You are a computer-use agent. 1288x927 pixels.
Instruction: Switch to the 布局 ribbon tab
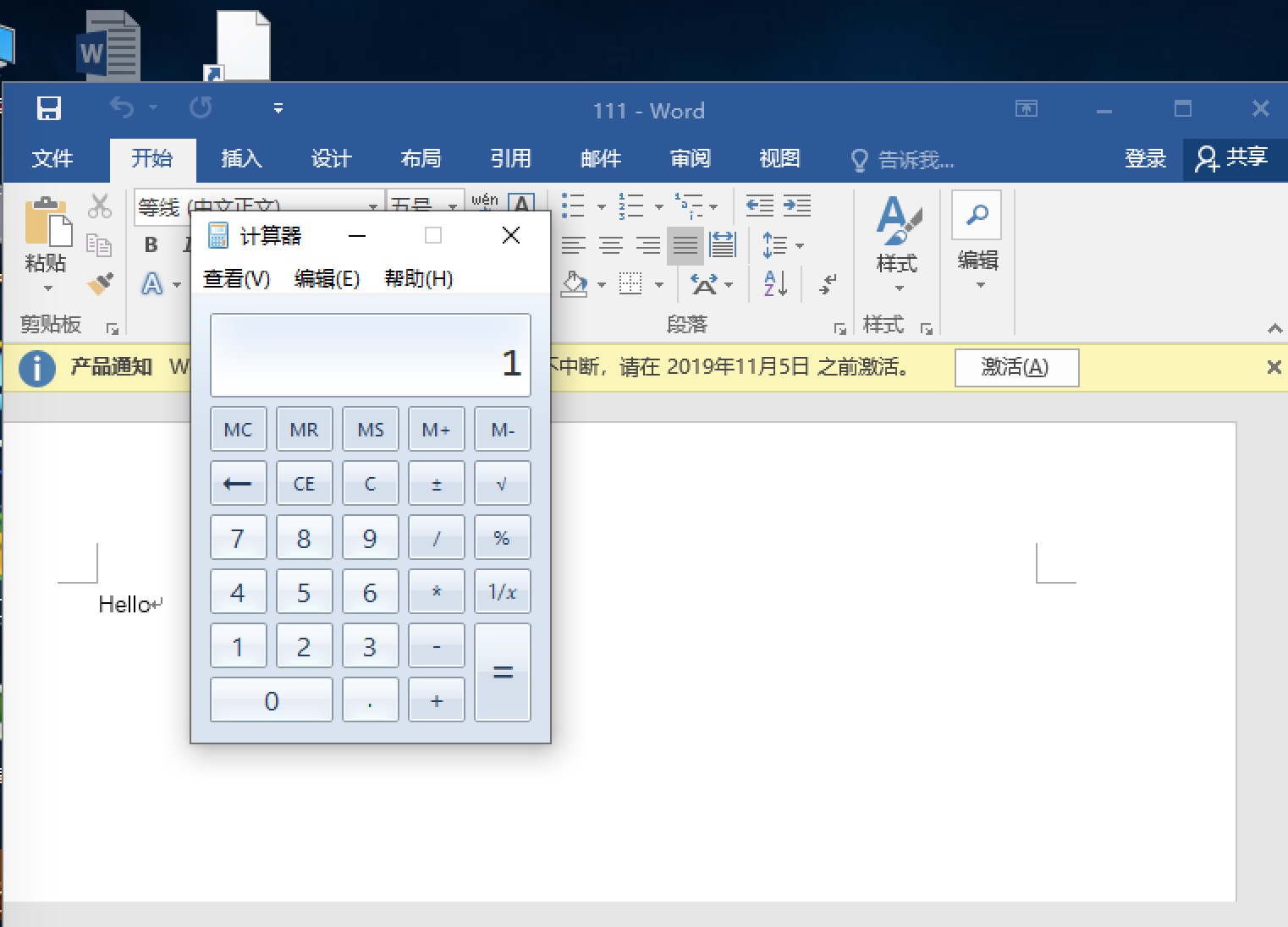pos(421,158)
